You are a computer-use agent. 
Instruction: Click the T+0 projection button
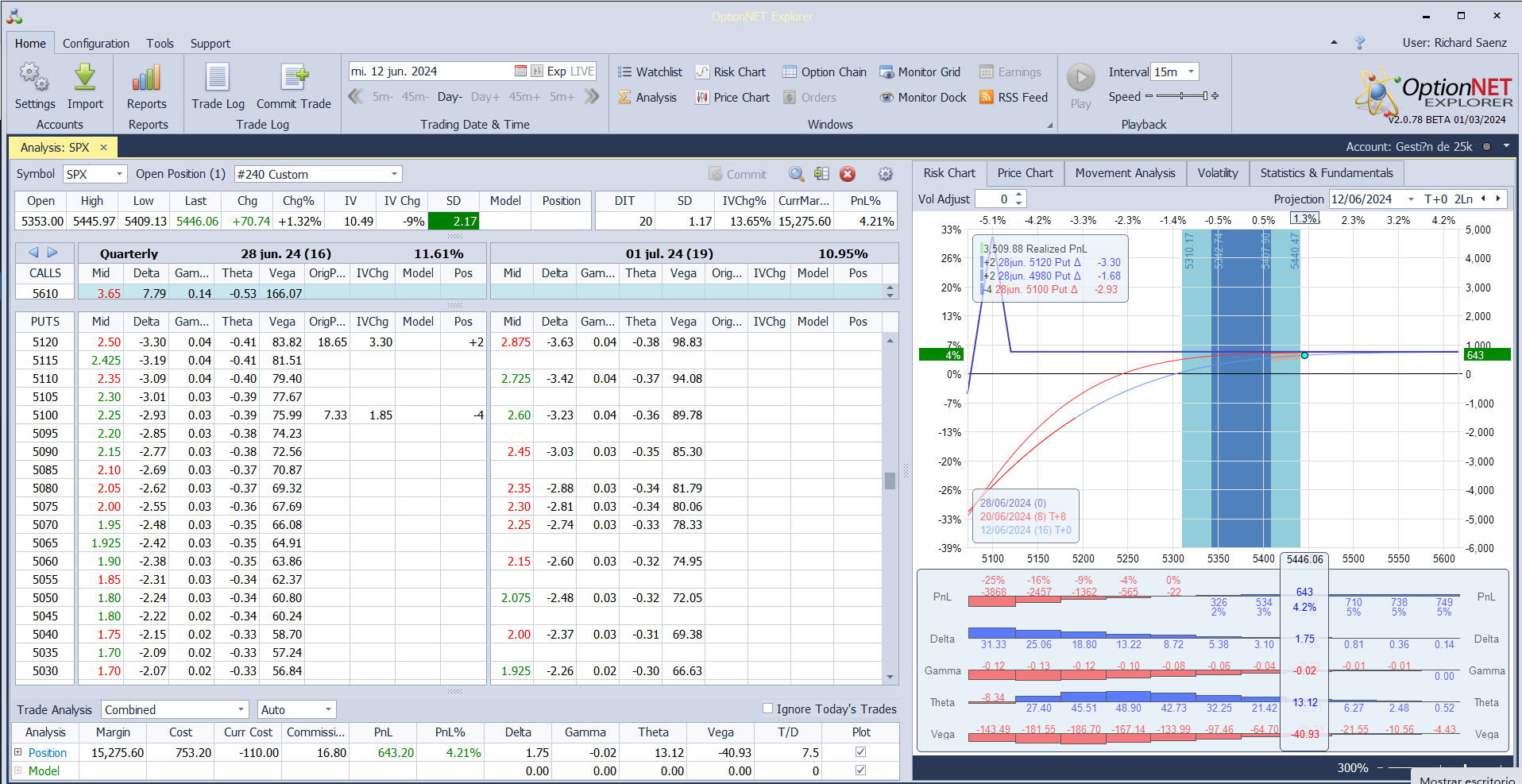pyautogui.click(x=1436, y=199)
